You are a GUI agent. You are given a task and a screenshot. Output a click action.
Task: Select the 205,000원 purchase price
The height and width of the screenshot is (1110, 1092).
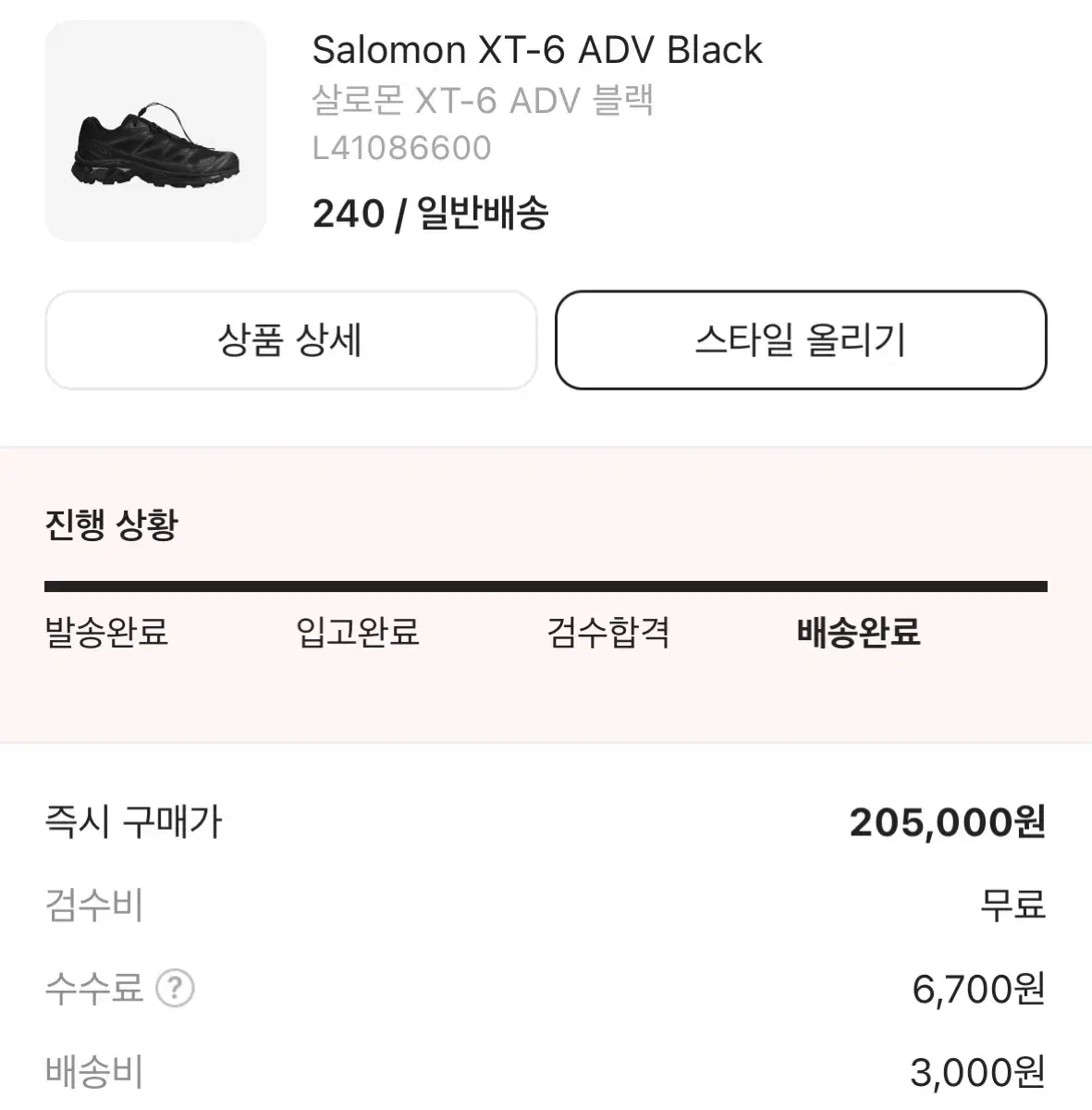point(948,821)
